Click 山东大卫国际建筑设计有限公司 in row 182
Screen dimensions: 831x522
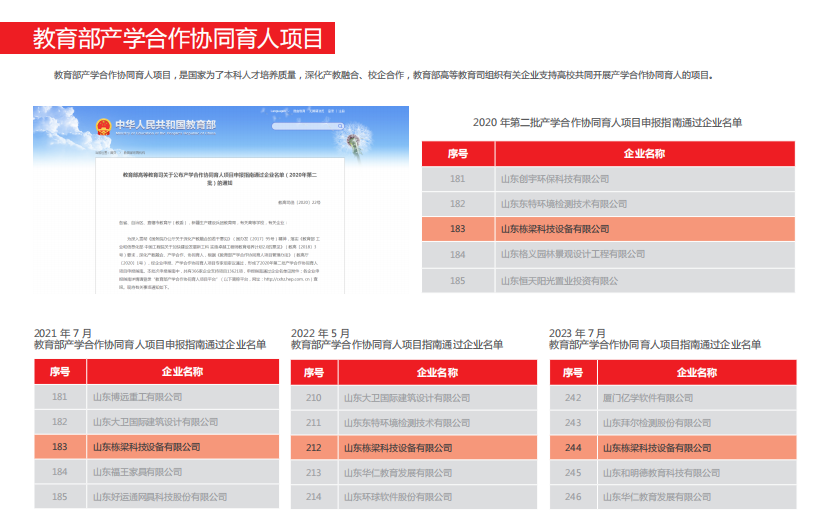click(x=155, y=422)
